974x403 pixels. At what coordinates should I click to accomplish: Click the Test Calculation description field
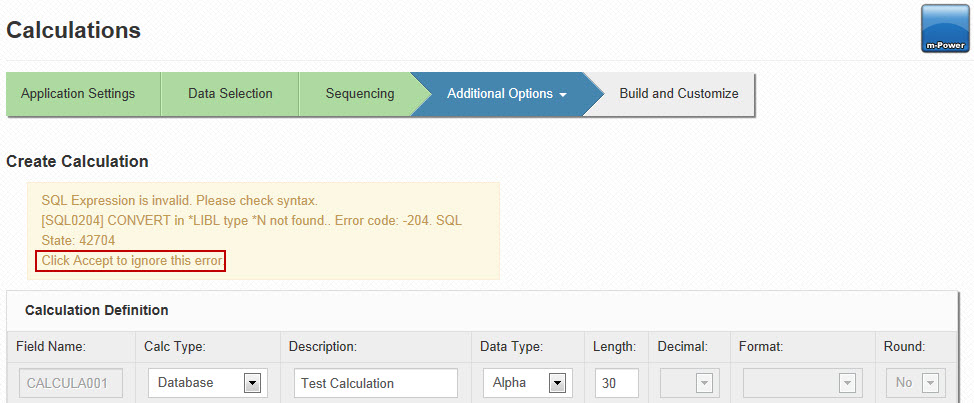click(376, 383)
